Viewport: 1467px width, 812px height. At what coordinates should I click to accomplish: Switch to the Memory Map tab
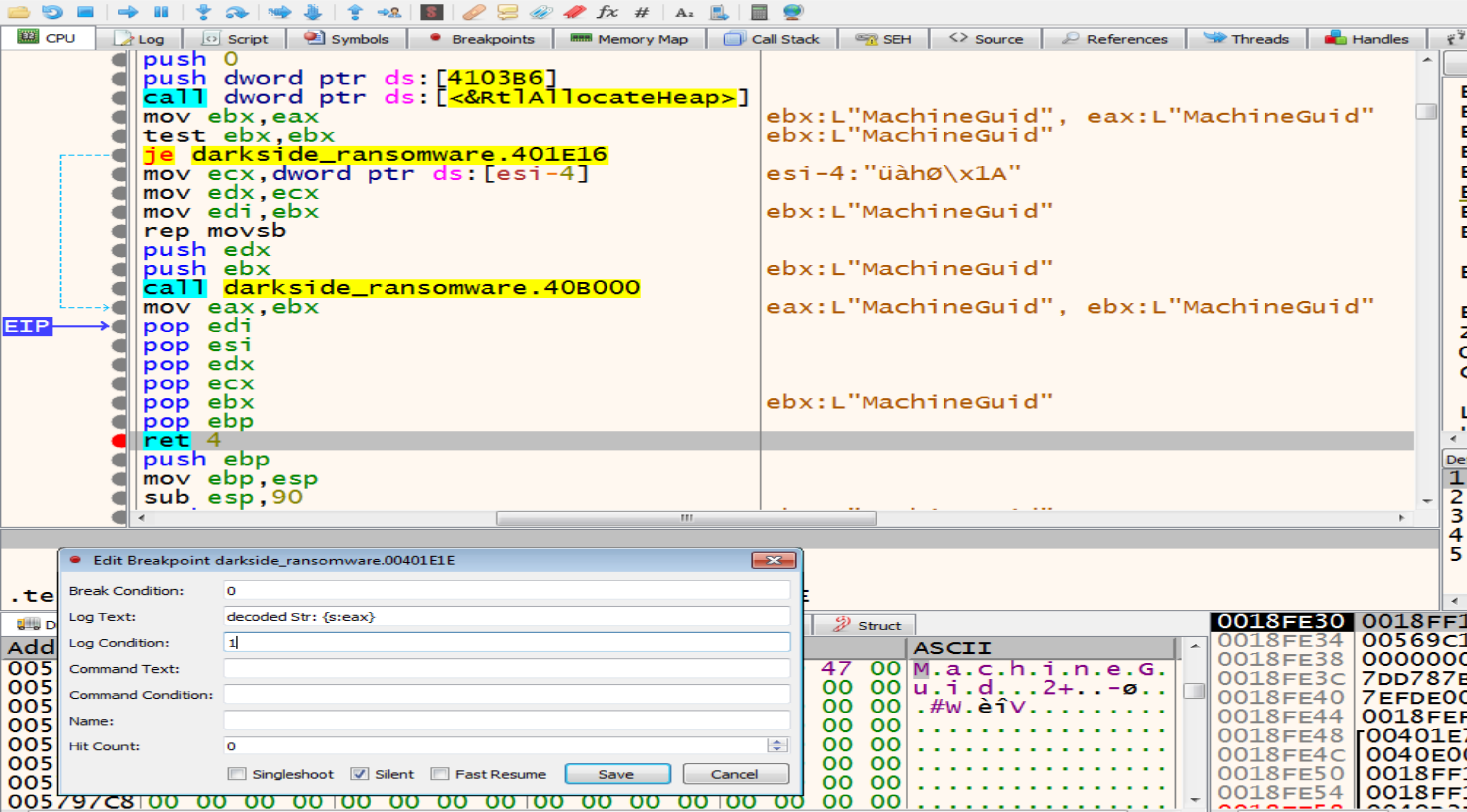point(631,39)
